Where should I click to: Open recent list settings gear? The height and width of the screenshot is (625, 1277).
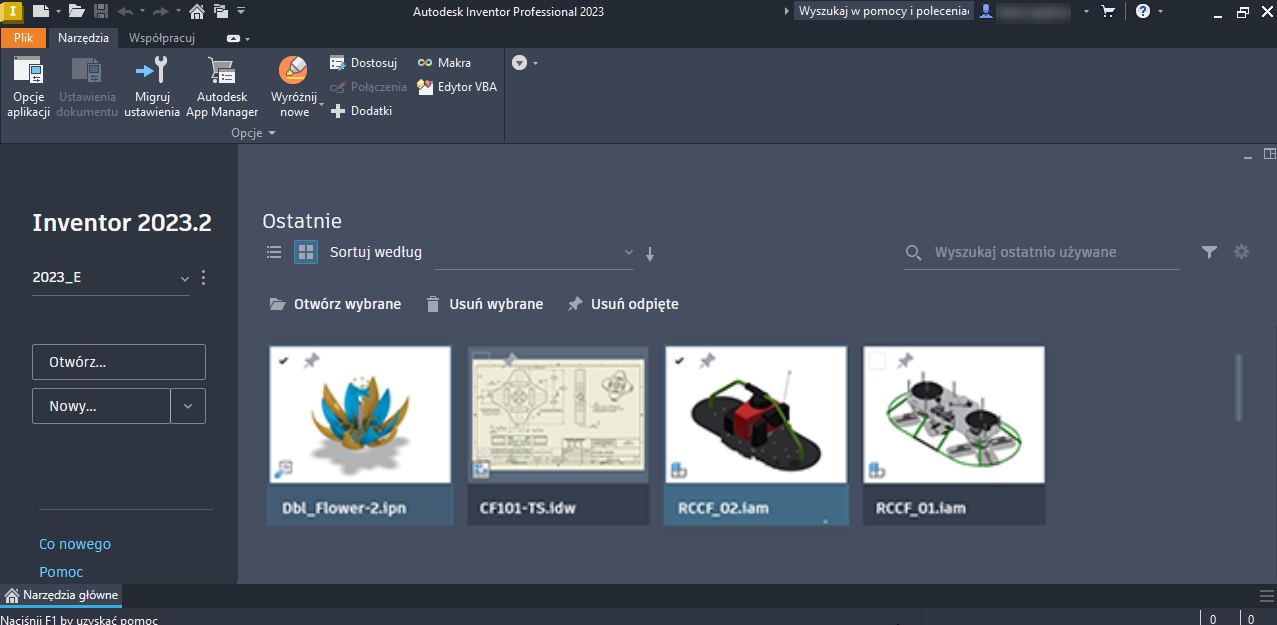point(1241,252)
